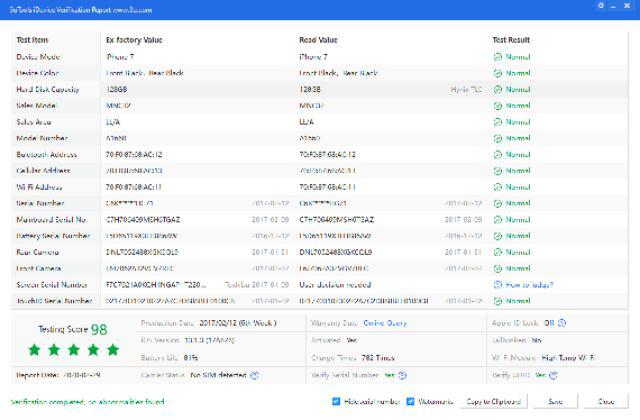The image size is (640, 420).
Task: Click the help icon beside How to judge?
Action: [x=497, y=284]
